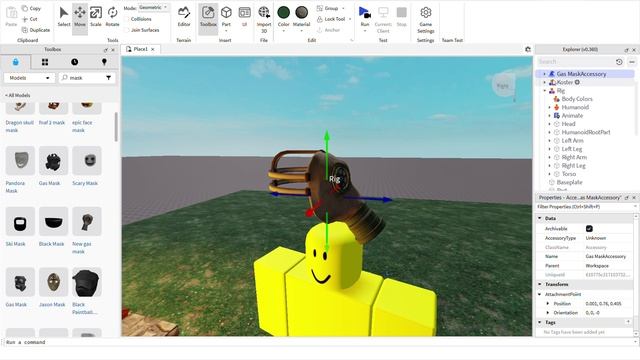Run the game test
The width and height of the screenshot is (640, 360).
tap(364, 18)
